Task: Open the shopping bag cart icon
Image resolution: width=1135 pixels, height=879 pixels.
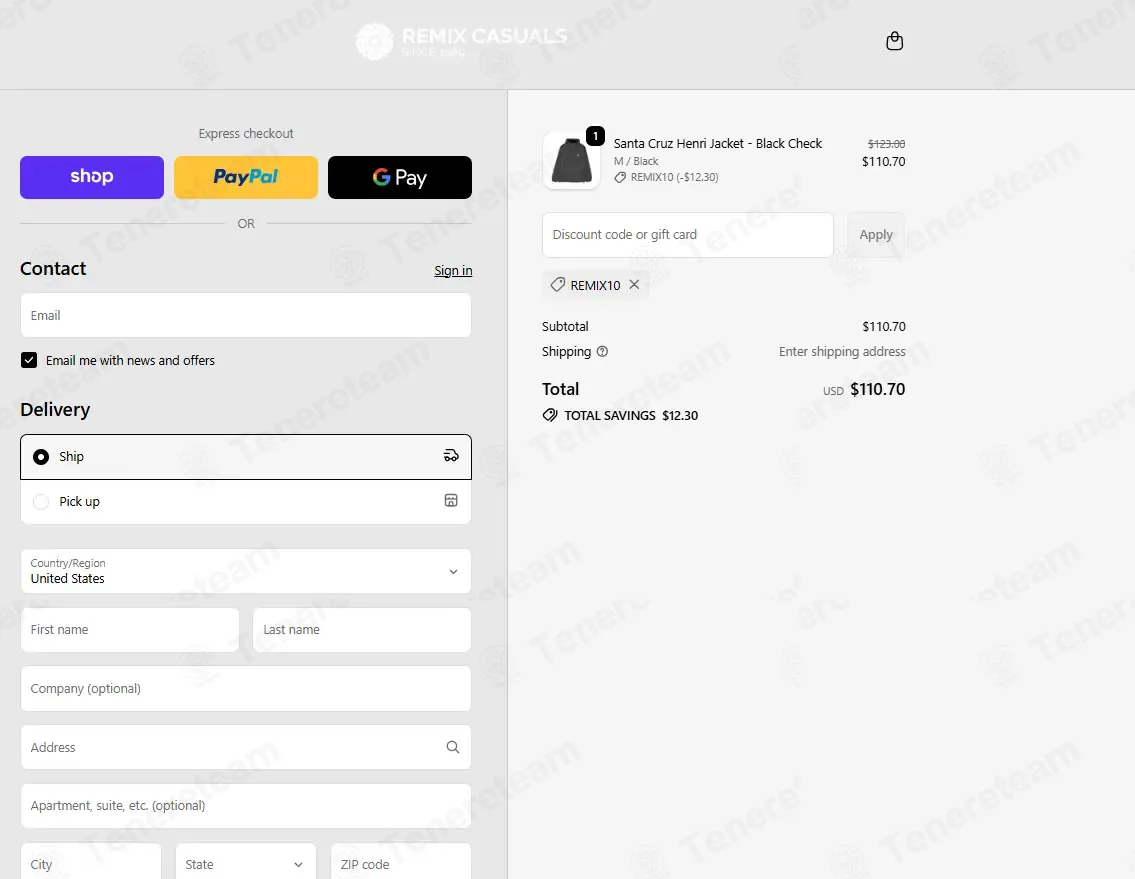Action: click(x=895, y=41)
